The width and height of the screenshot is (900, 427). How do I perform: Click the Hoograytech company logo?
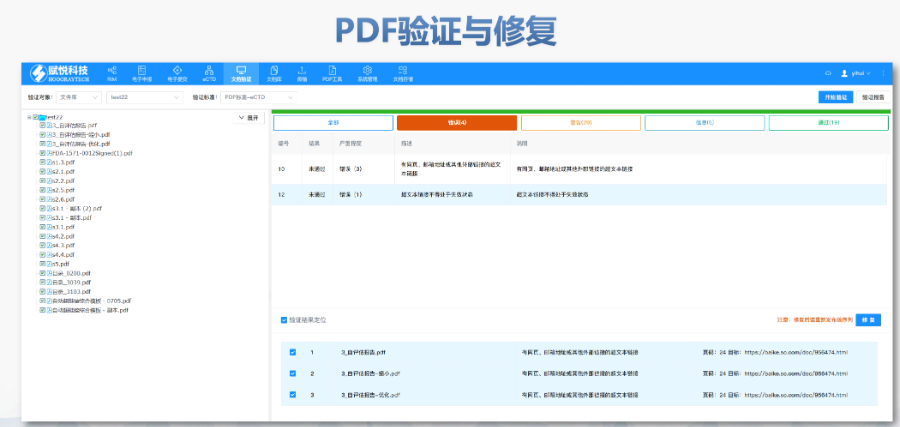pos(61,73)
